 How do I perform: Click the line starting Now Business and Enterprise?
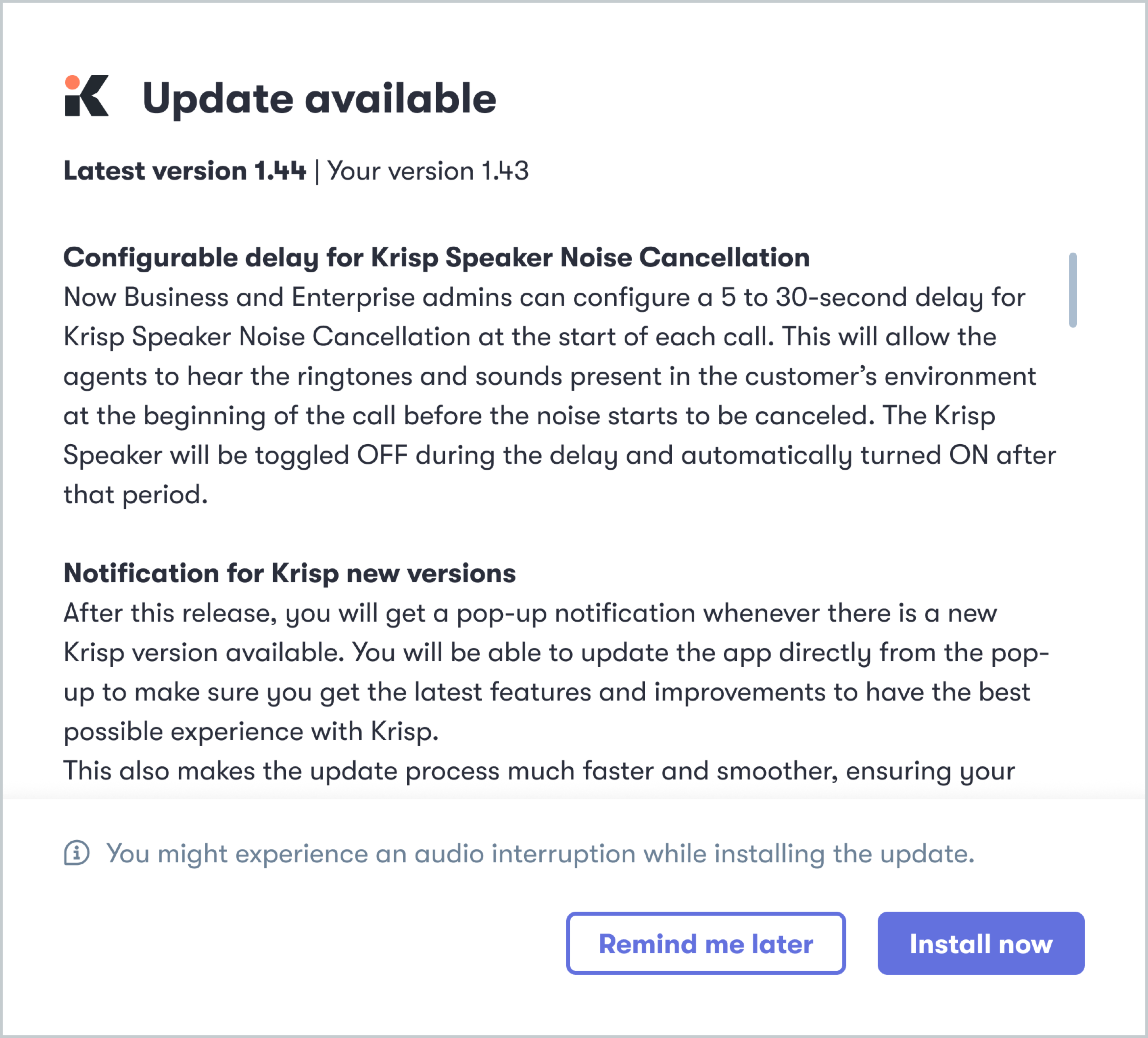point(544,298)
